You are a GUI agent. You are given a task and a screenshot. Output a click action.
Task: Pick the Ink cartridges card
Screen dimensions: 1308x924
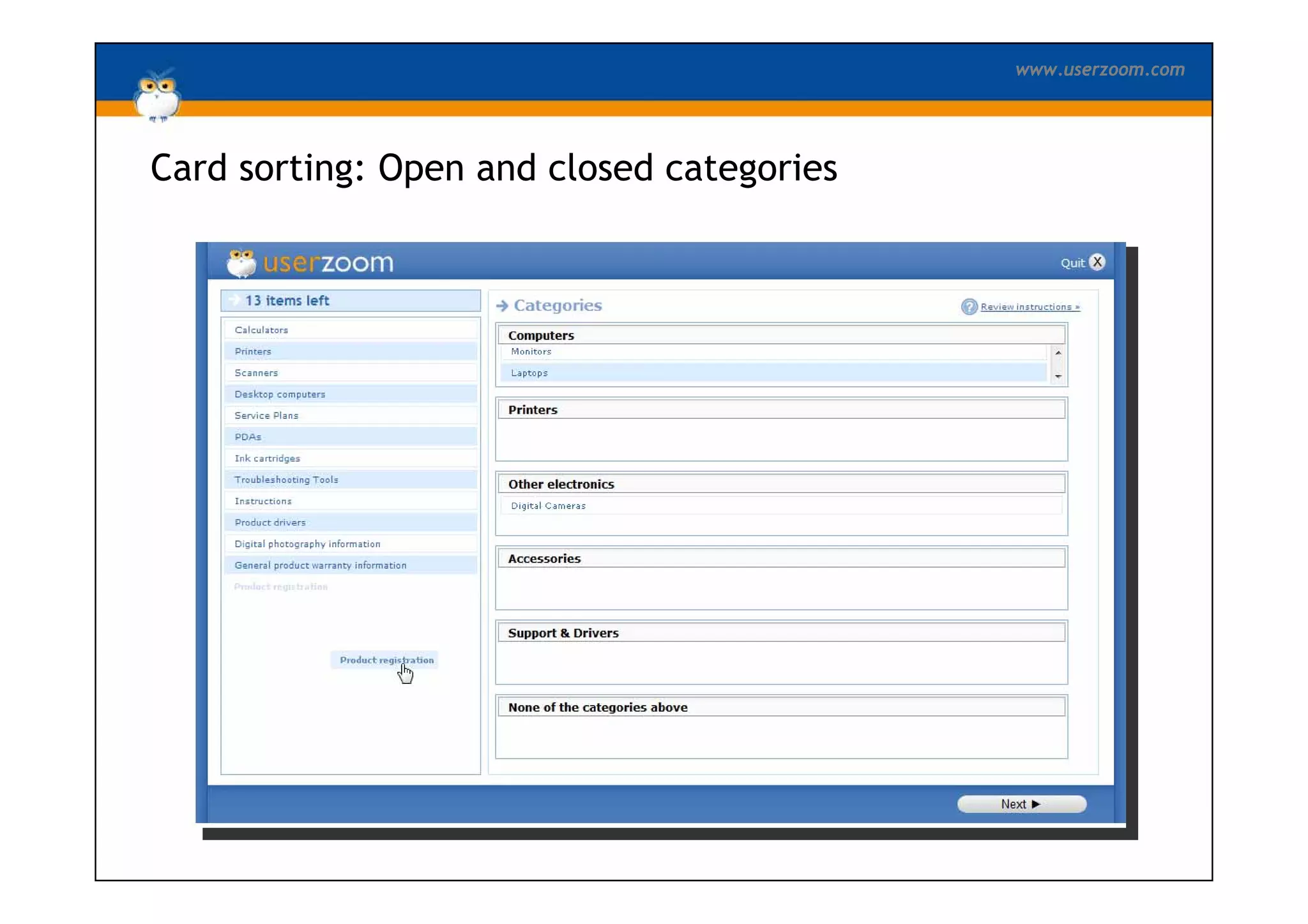[267, 458]
